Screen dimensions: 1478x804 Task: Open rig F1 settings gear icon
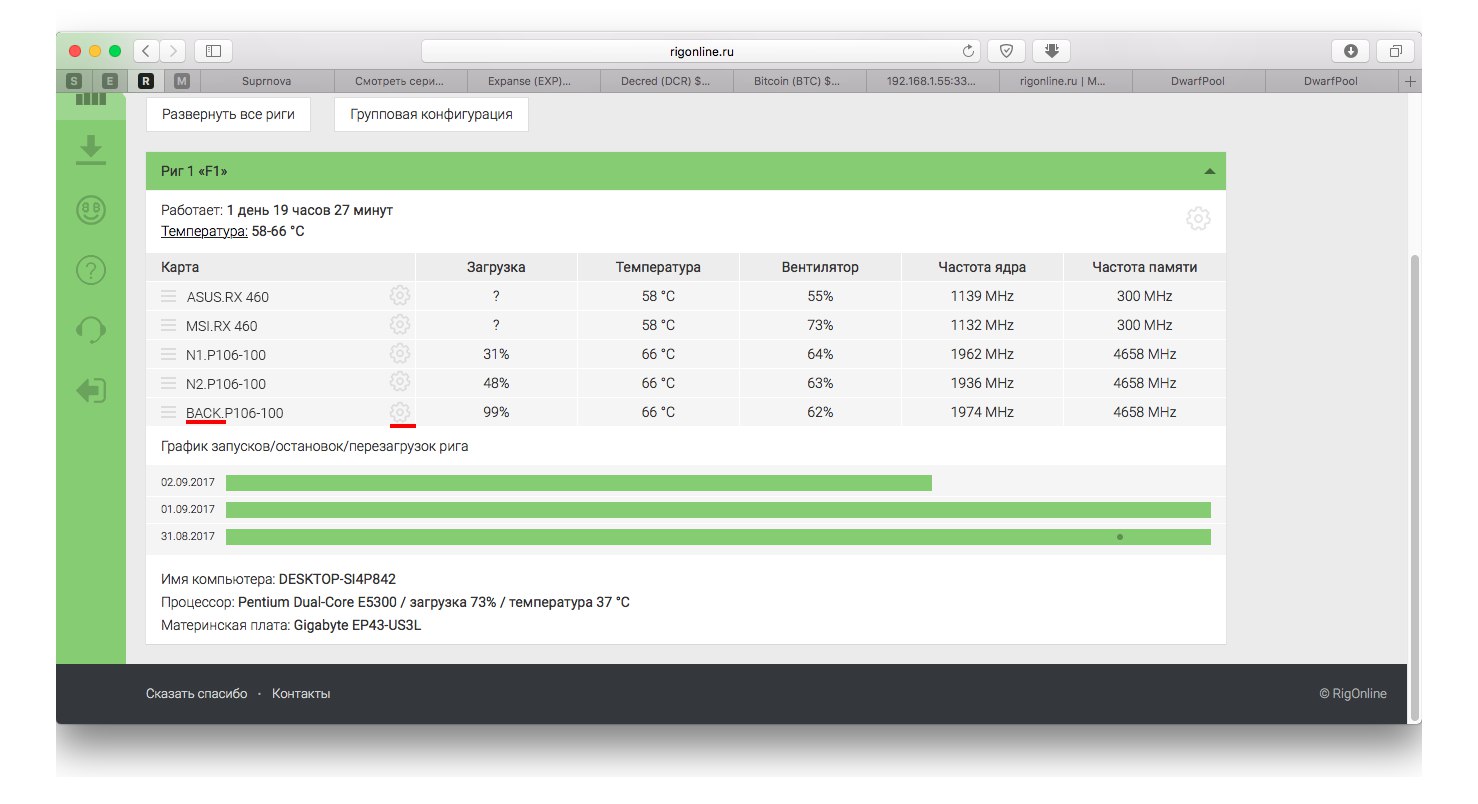[1198, 219]
